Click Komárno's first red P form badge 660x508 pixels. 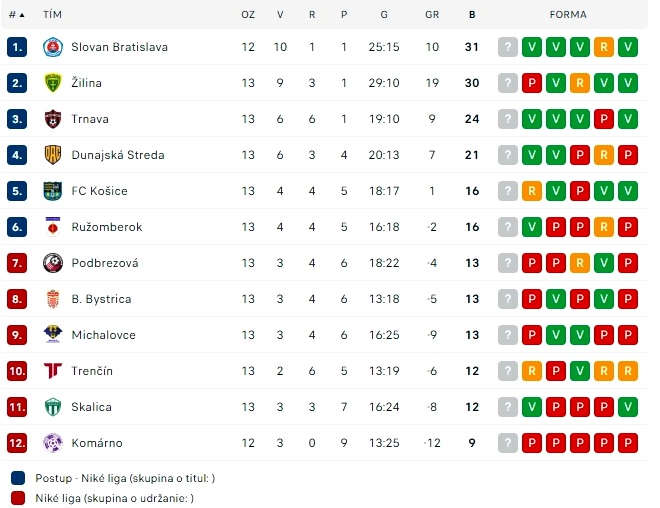[x=532, y=443]
